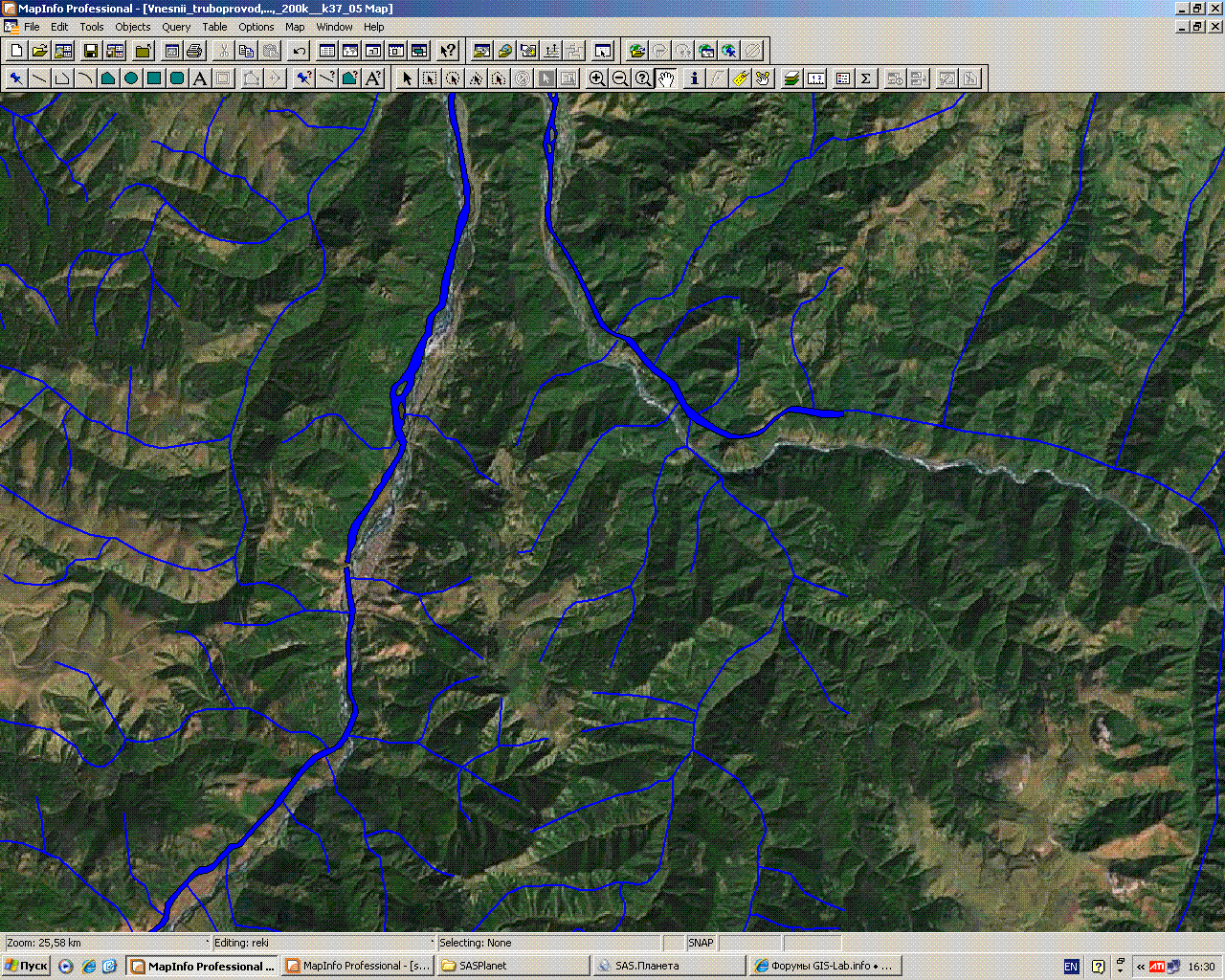1225x980 pixels.
Task: Open the Selecting layer status field
Action: point(548,943)
